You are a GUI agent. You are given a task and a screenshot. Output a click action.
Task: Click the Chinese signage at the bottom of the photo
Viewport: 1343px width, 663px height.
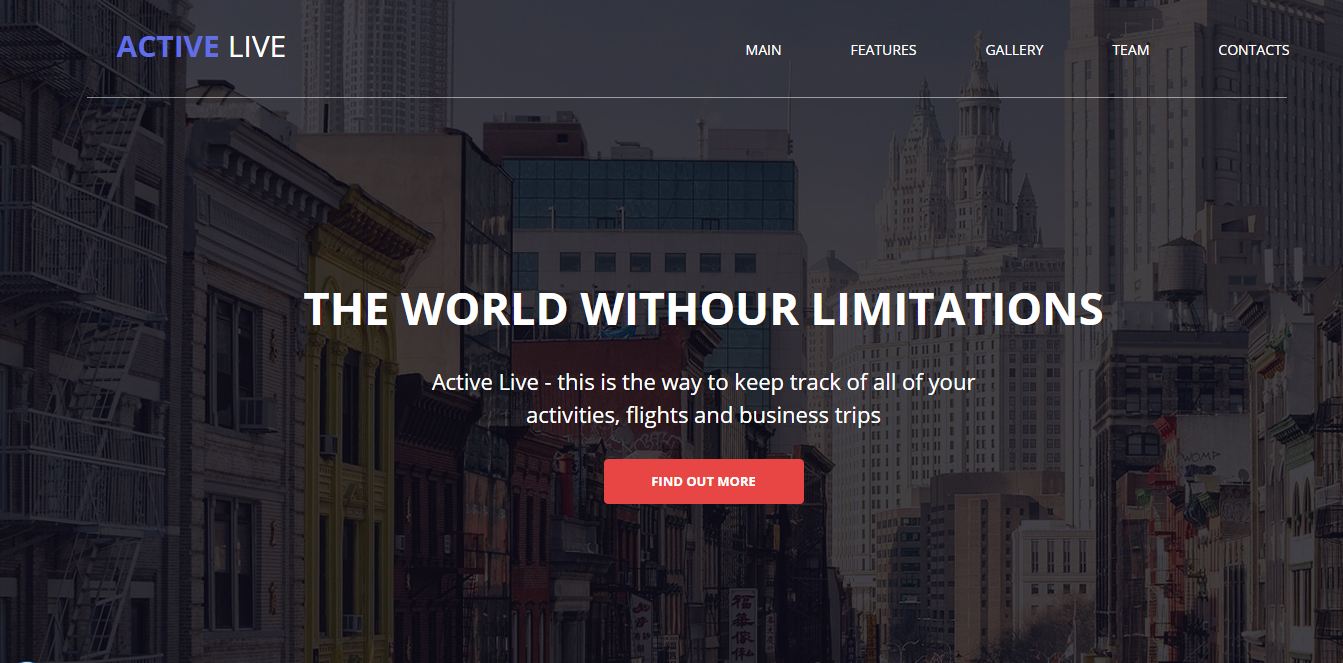click(742, 620)
